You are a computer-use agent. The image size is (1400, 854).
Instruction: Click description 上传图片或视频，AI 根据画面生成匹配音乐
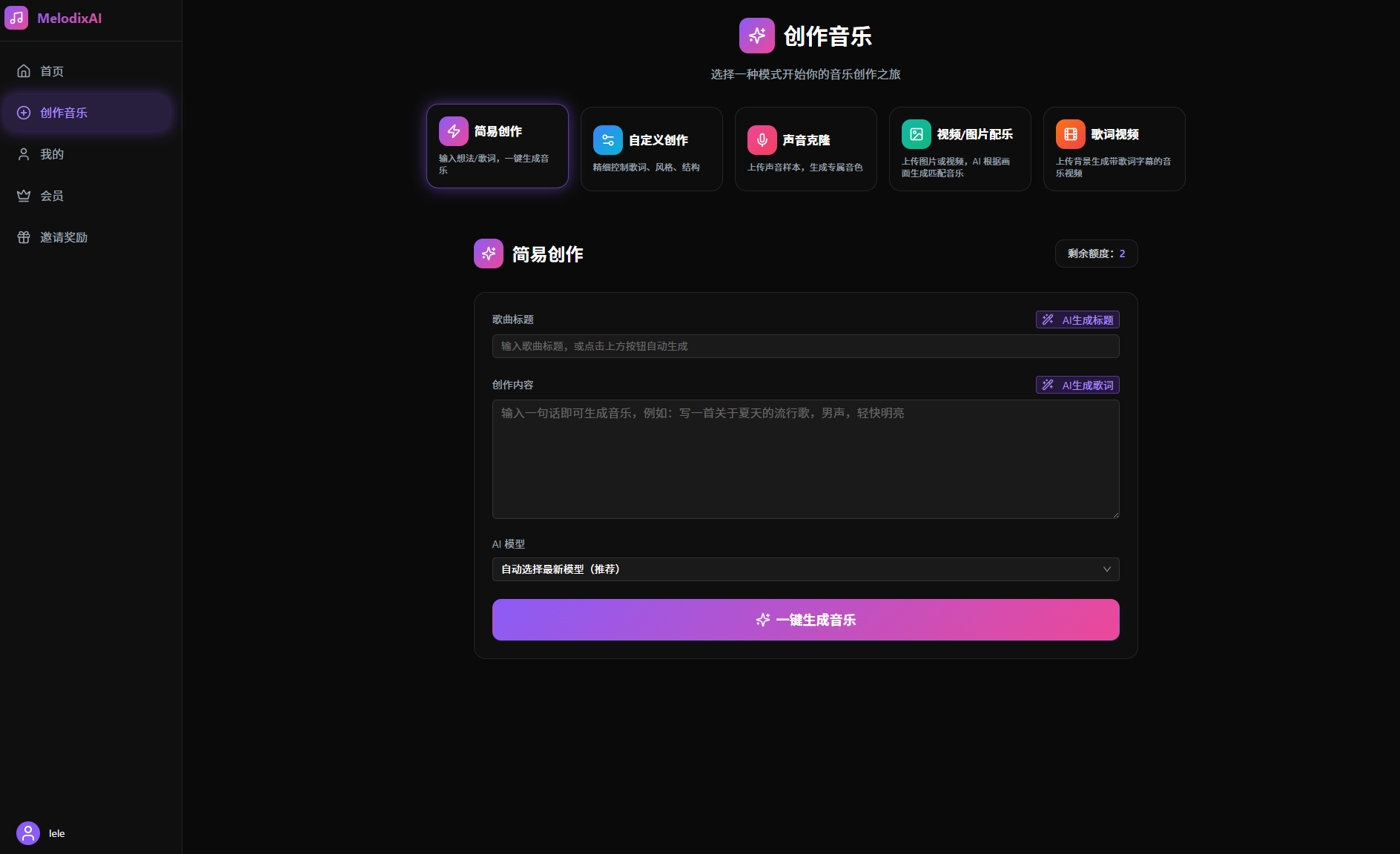coord(956,168)
